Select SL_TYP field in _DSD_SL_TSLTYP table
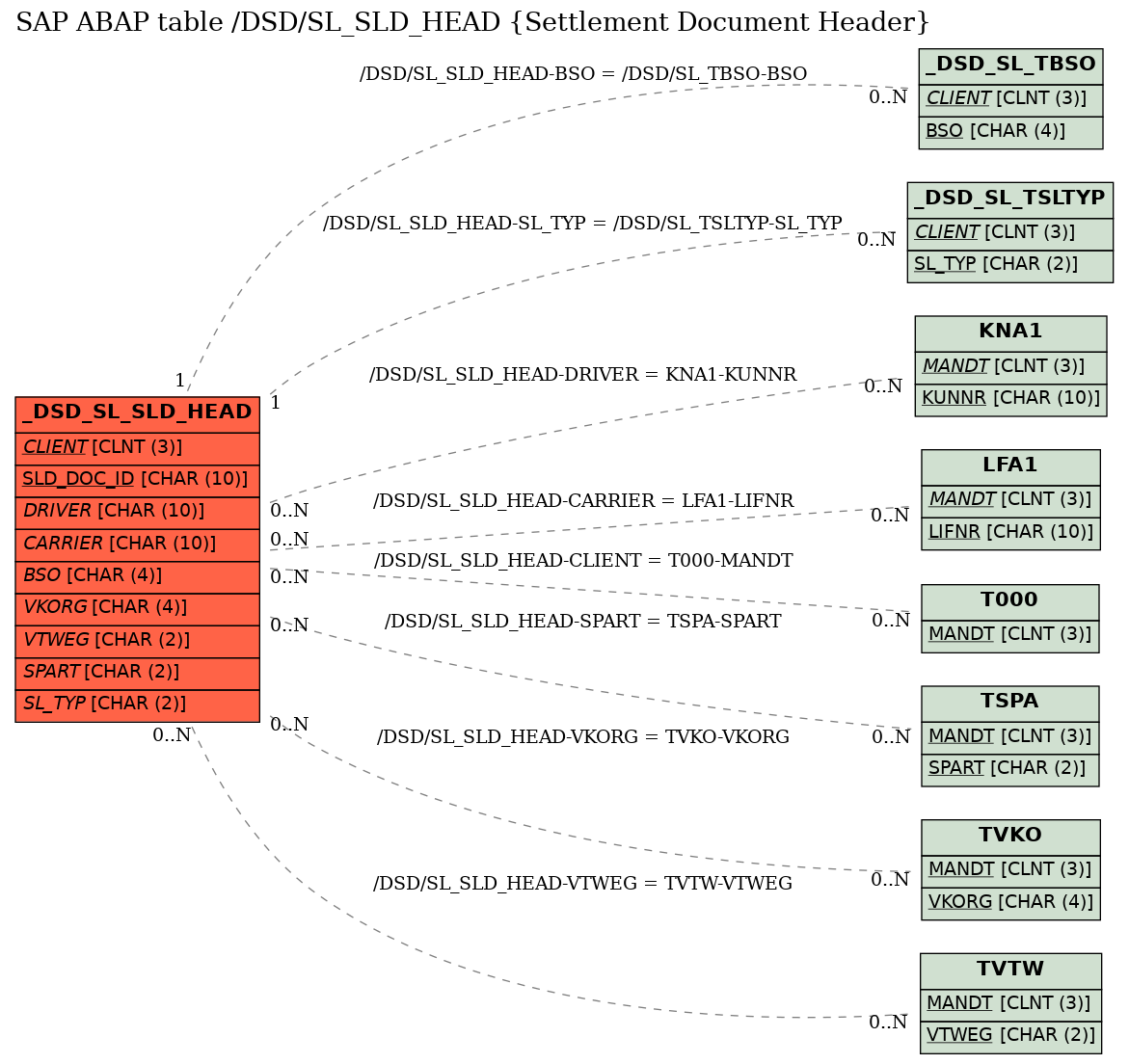1129x1064 pixels. pos(1010,266)
